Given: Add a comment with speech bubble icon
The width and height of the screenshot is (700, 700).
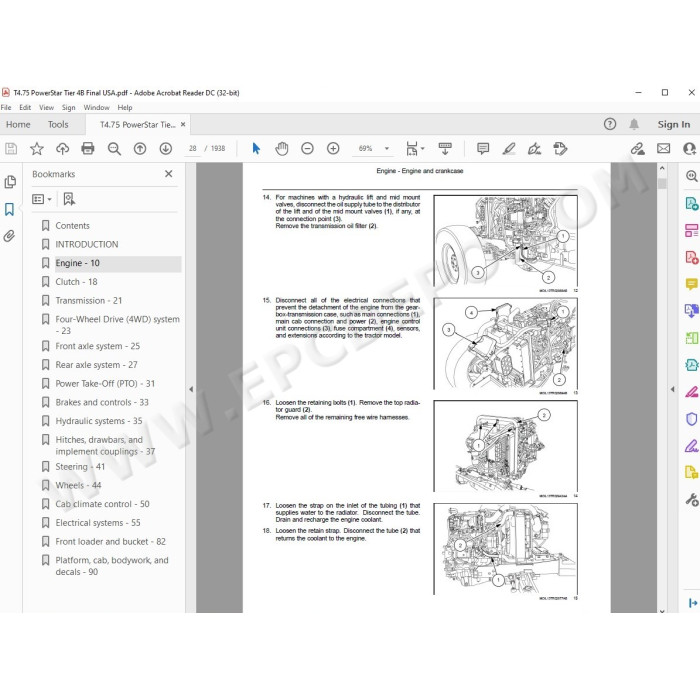Looking at the screenshot, I should [483, 148].
